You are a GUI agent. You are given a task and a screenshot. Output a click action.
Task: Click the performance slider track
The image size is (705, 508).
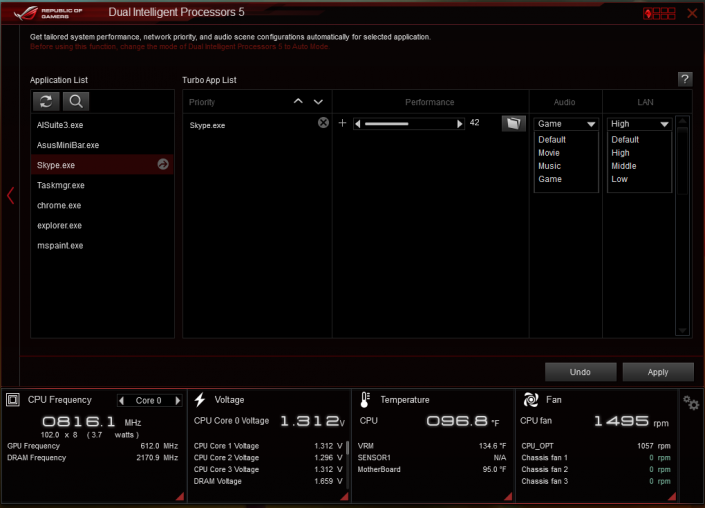pyautogui.click(x=409, y=124)
